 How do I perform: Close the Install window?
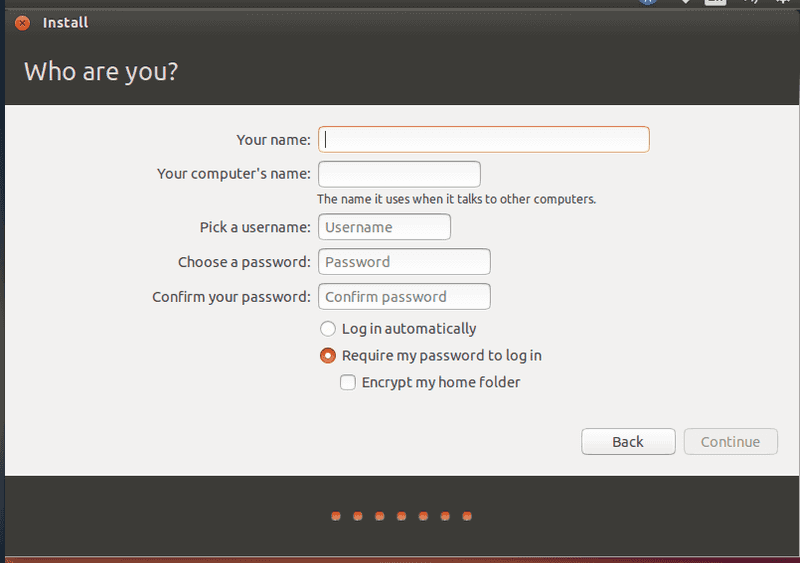click(x=22, y=23)
